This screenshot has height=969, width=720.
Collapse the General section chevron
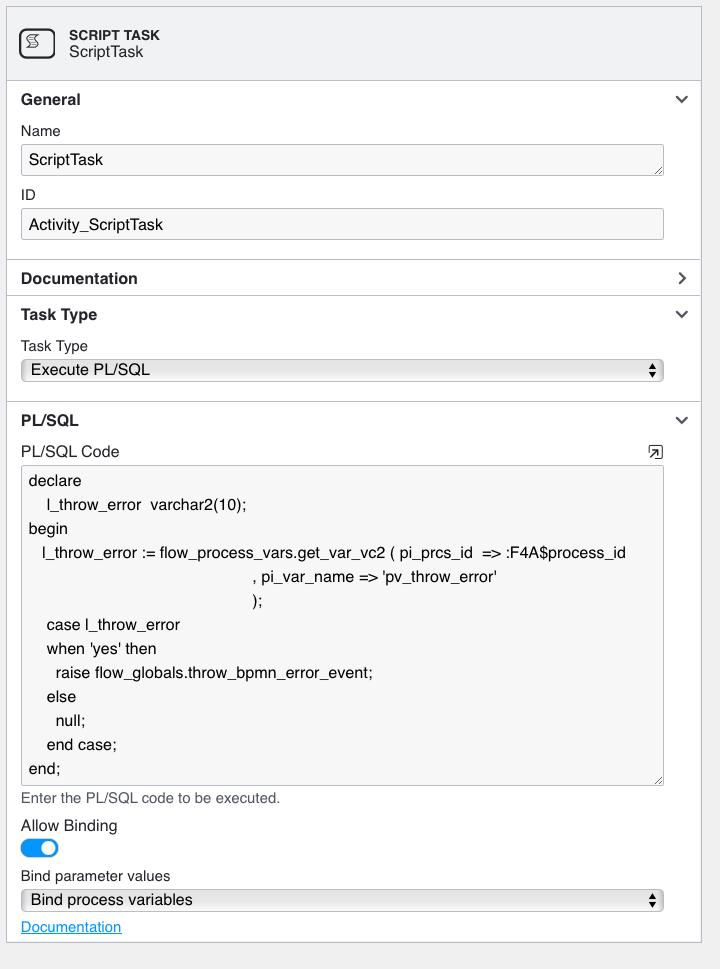pos(682,99)
